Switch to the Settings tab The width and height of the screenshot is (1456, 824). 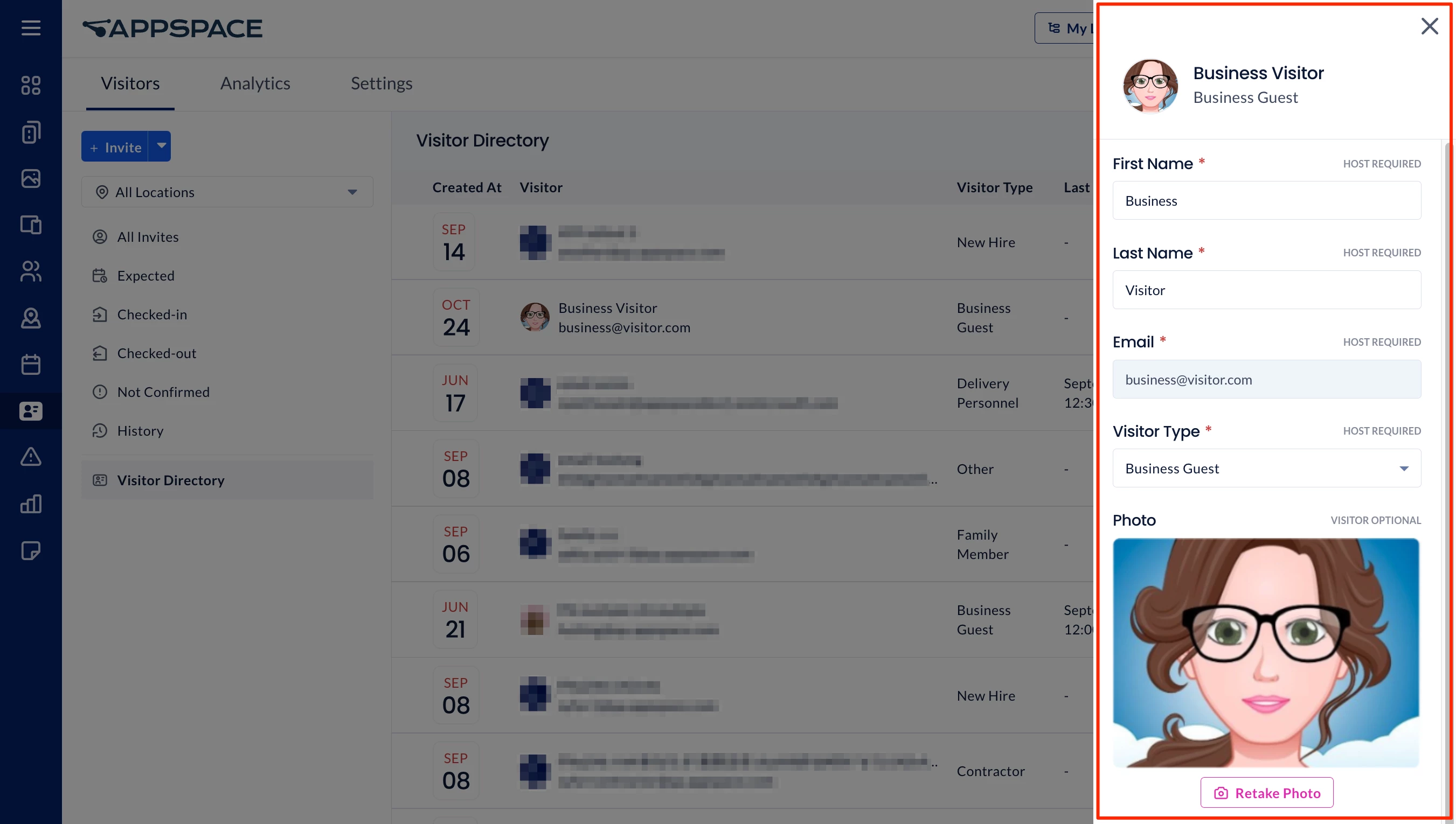pos(381,83)
